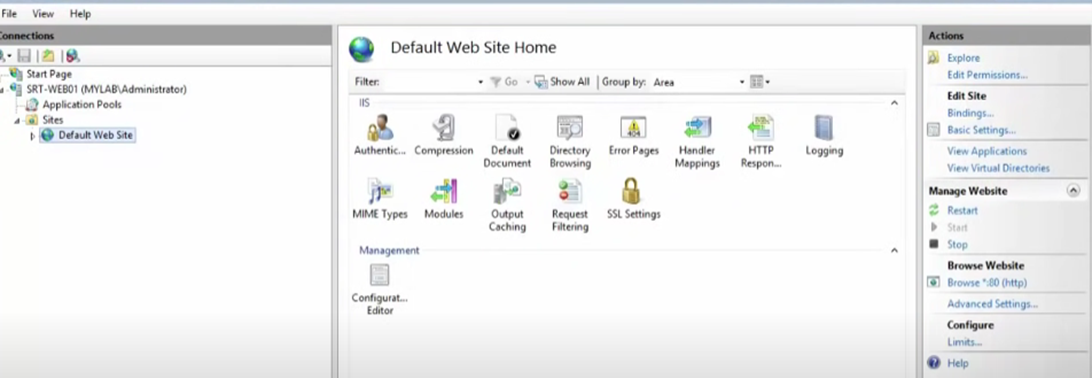Image resolution: width=1092 pixels, height=378 pixels.
Task: Open the MIME Types feature
Action: [x=380, y=191]
